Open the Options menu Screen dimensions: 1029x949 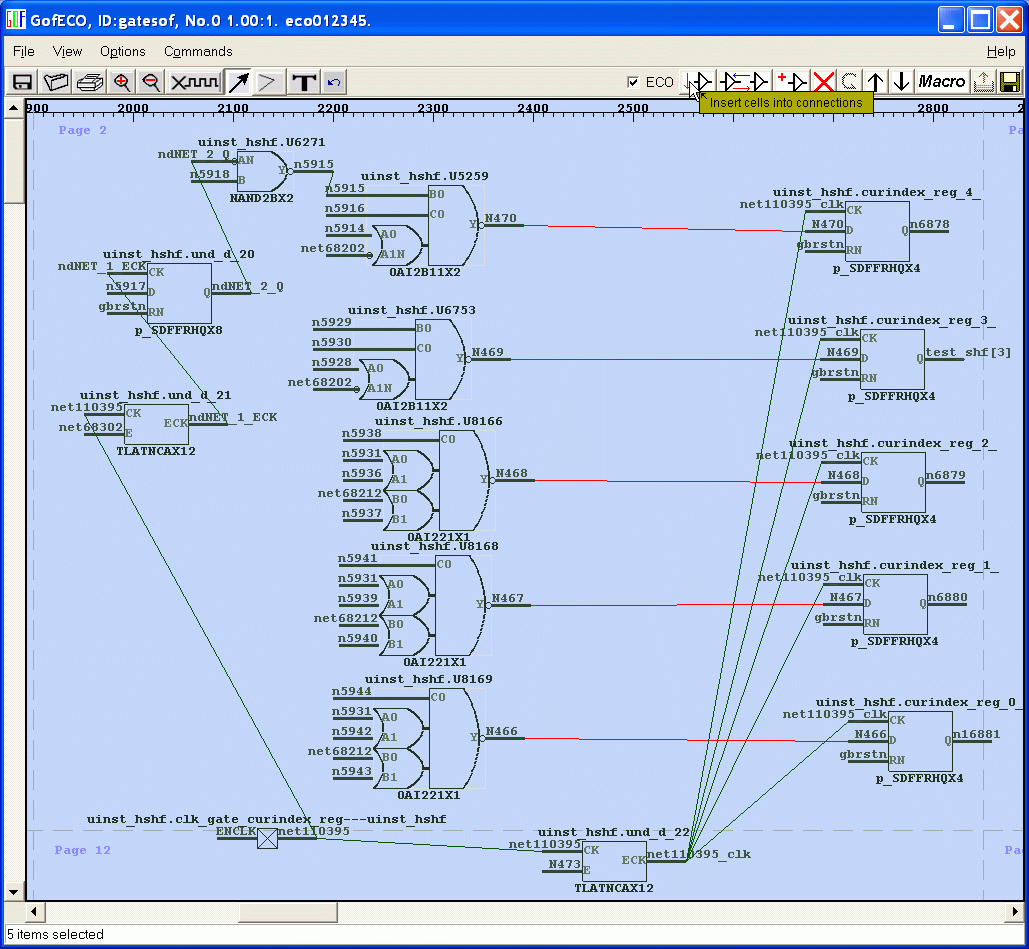[122, 51]
